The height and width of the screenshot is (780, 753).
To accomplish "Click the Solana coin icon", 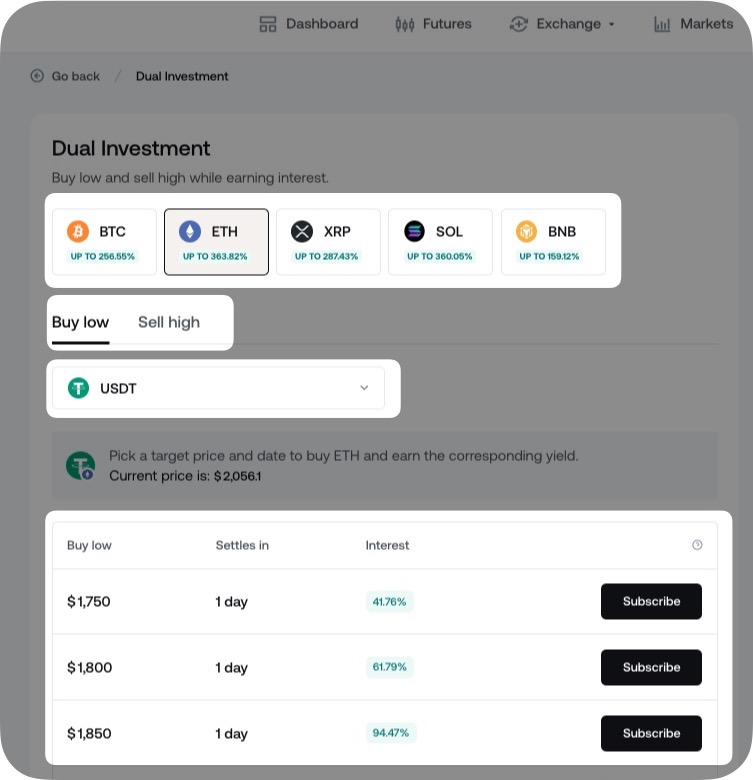I will pyautogui.click(x=414, y=232).
